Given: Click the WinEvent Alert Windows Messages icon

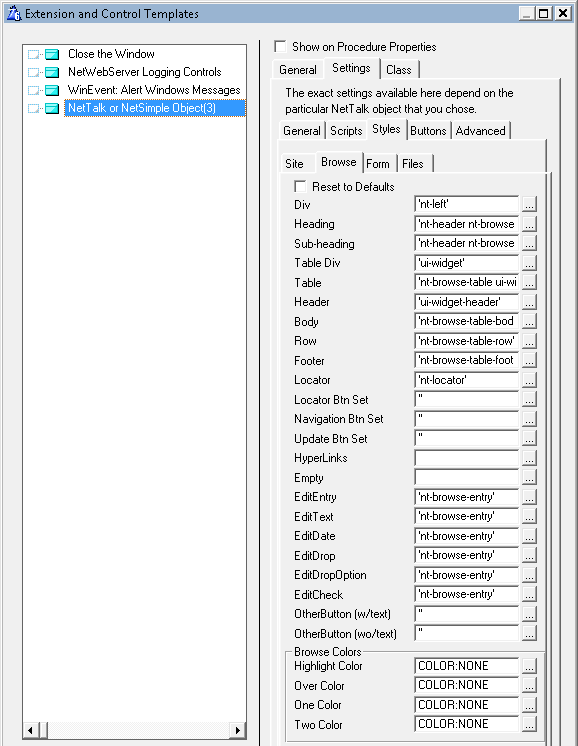Looking at the screenshot, I should click(52, 90).
